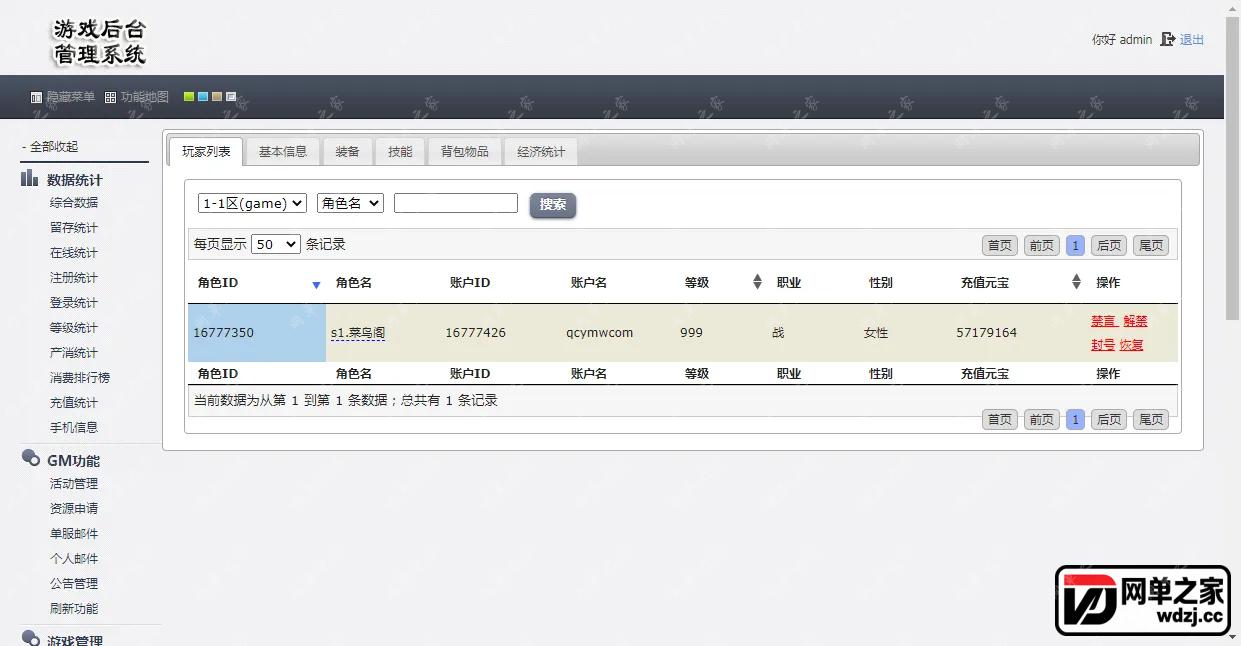1241x646 pixels.
Task: Expand the 游戏管理 section header
Action: (x=74, y=640)
